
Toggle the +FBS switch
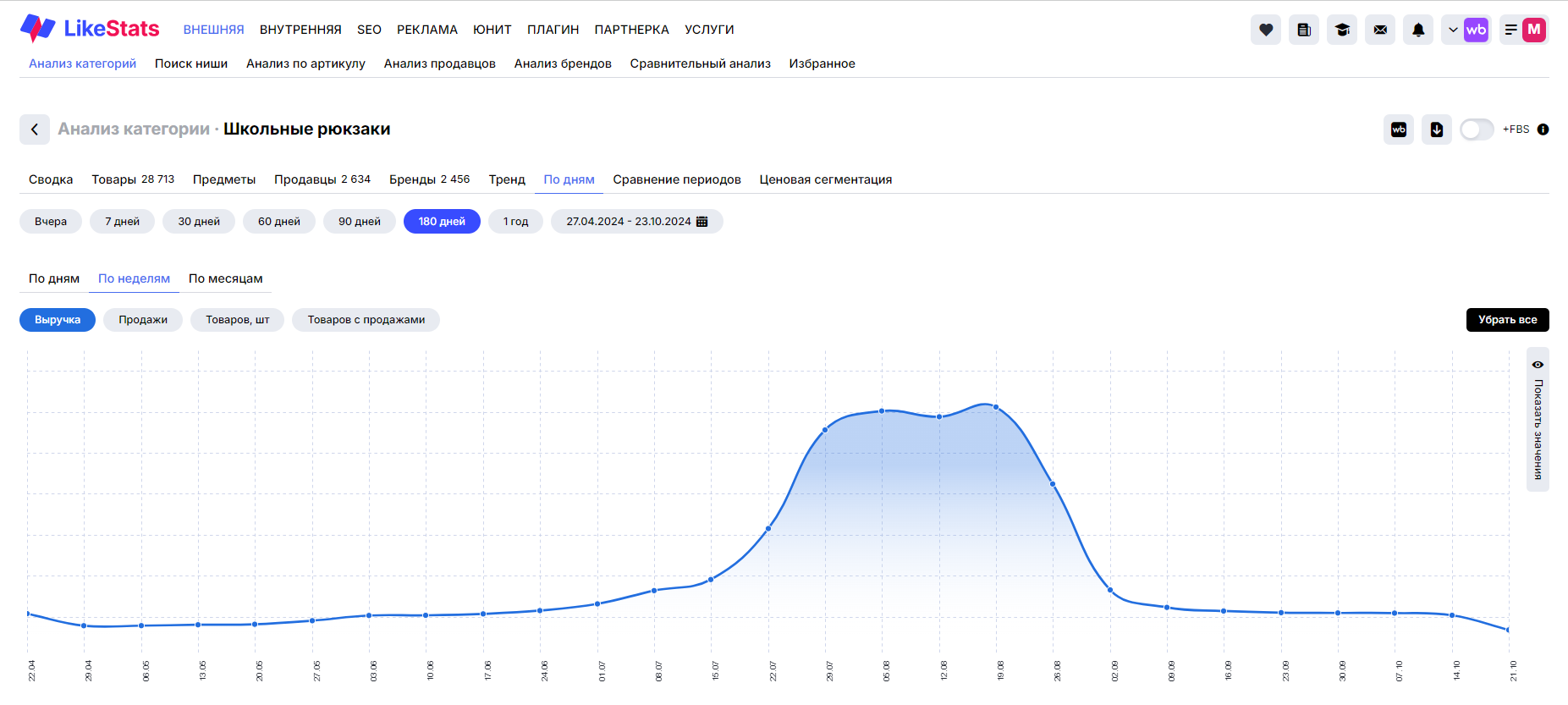pos(1477,129)
